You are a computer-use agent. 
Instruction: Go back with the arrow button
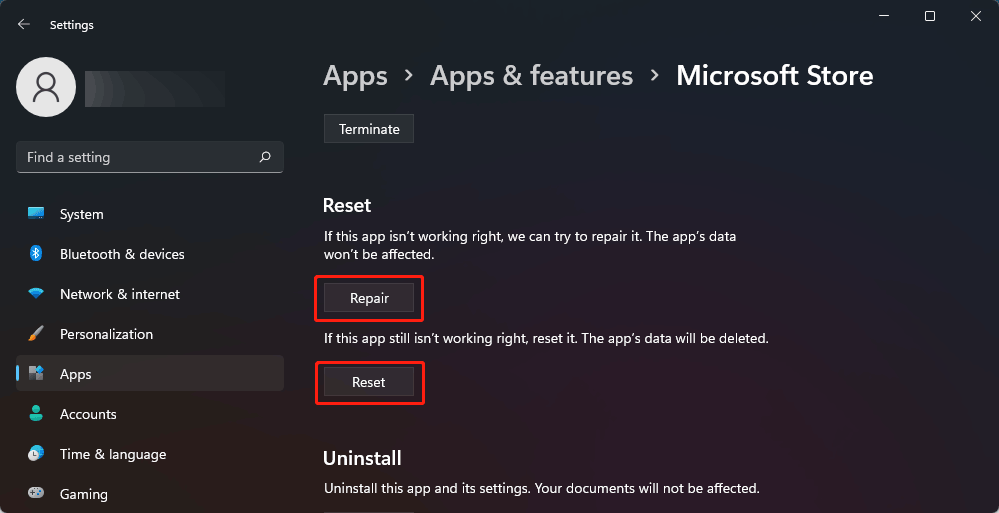pos(24,24)
